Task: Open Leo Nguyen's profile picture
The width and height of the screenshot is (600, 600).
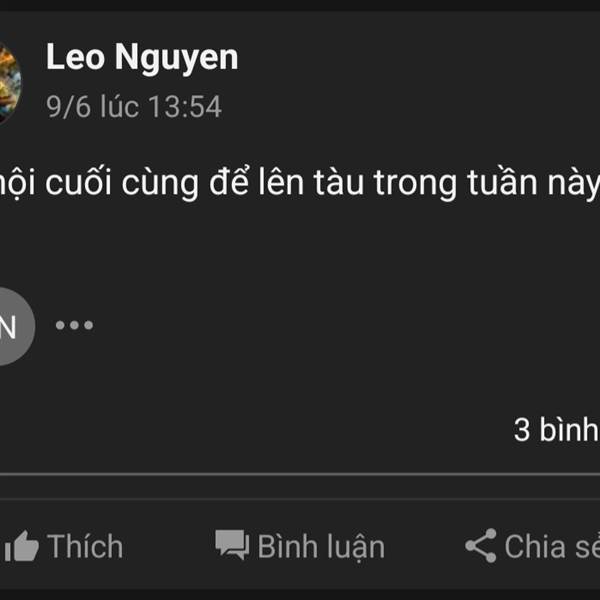Action: pos(10,83)
